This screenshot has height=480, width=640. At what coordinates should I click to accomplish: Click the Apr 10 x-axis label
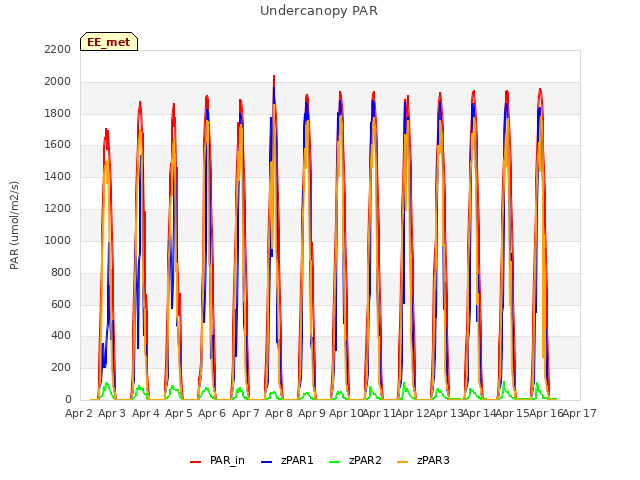(x=346, y=413)
